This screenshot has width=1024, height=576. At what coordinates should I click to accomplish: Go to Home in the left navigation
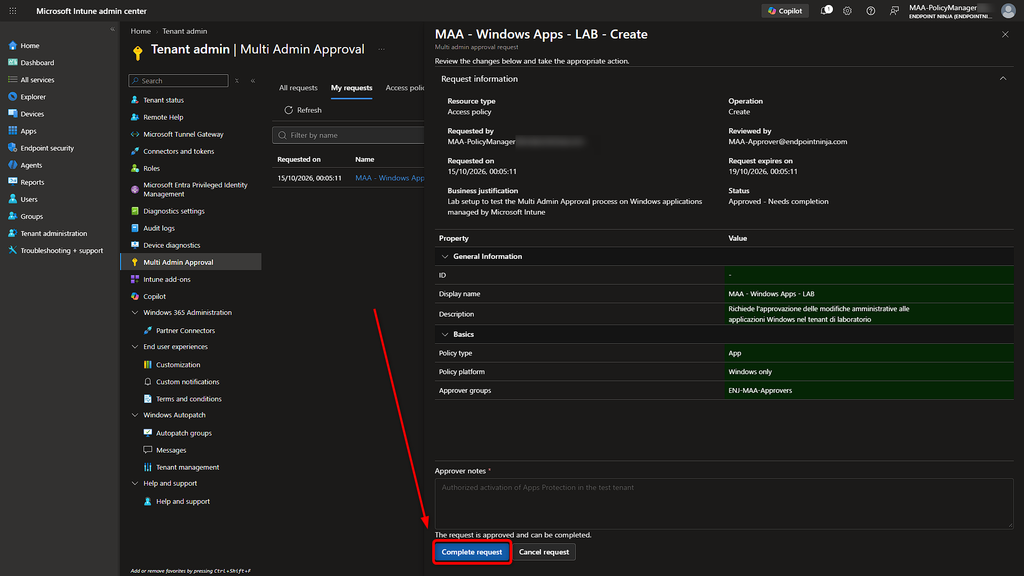[x=29, y=46]
